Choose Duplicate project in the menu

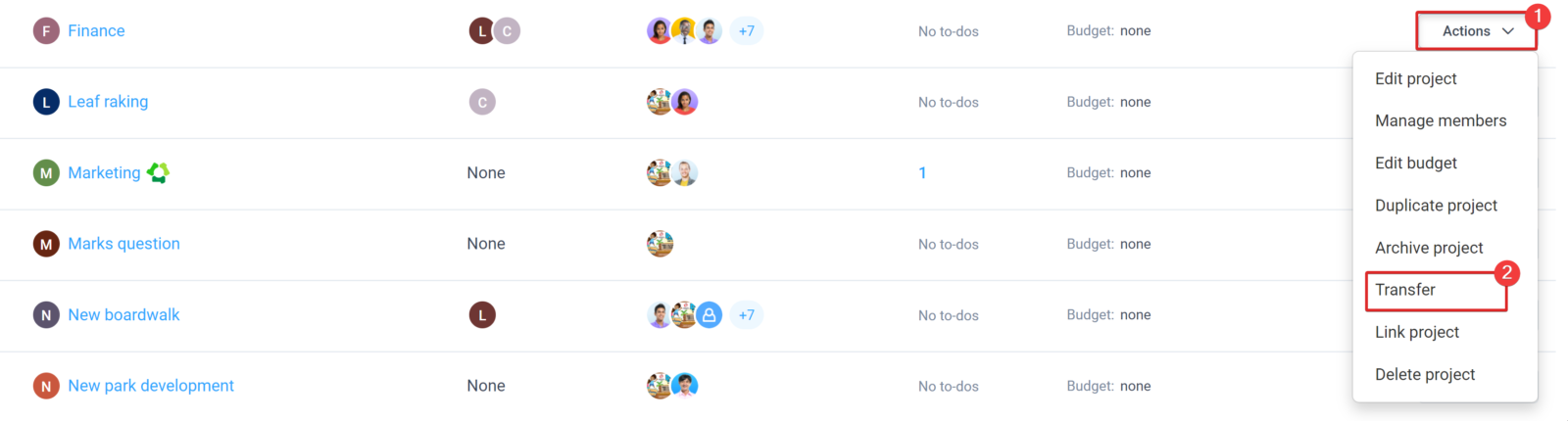[x=1436, y=206]
